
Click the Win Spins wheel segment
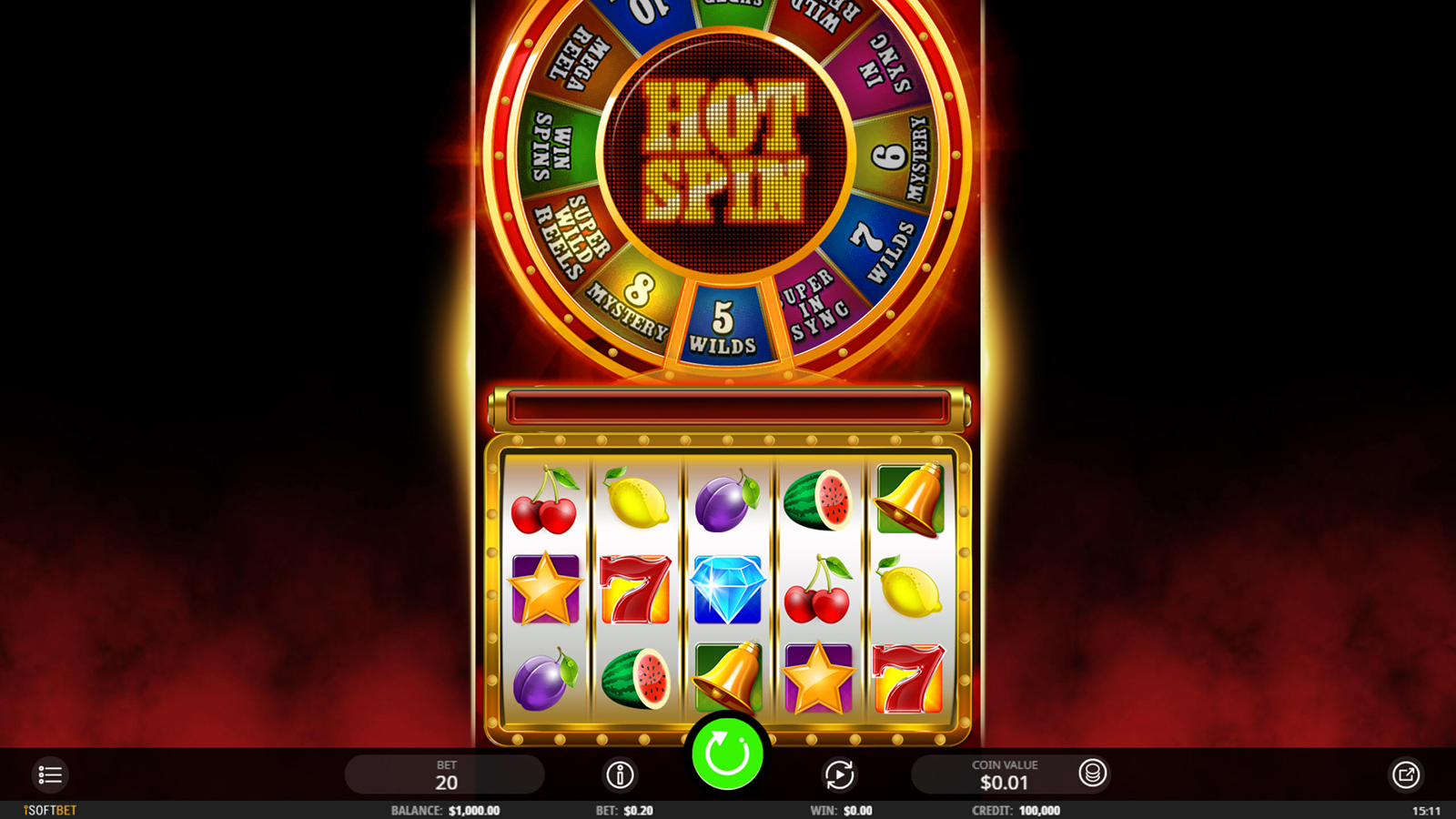(553, 148)
